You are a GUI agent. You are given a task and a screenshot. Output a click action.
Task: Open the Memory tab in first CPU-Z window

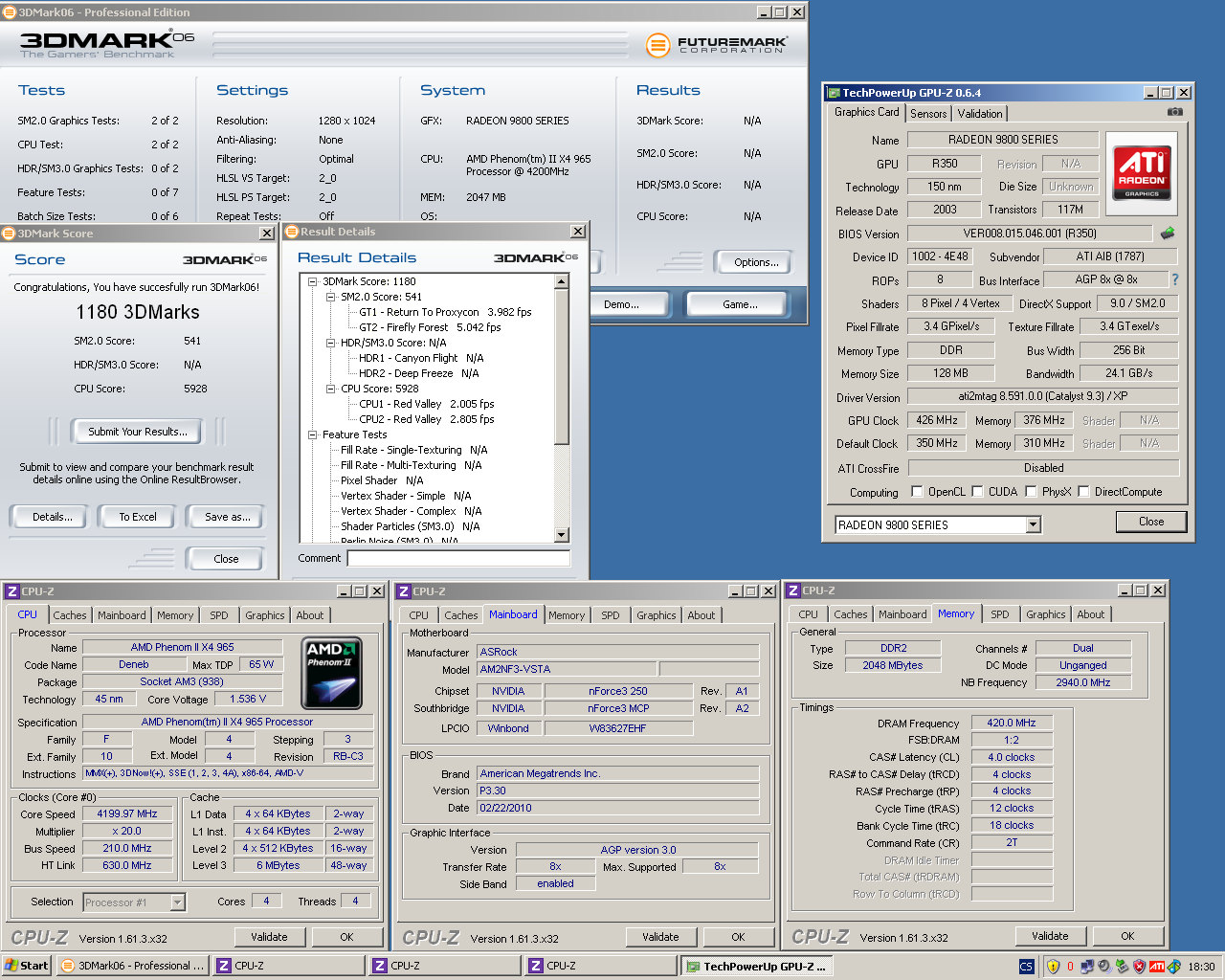coord(175,615)
